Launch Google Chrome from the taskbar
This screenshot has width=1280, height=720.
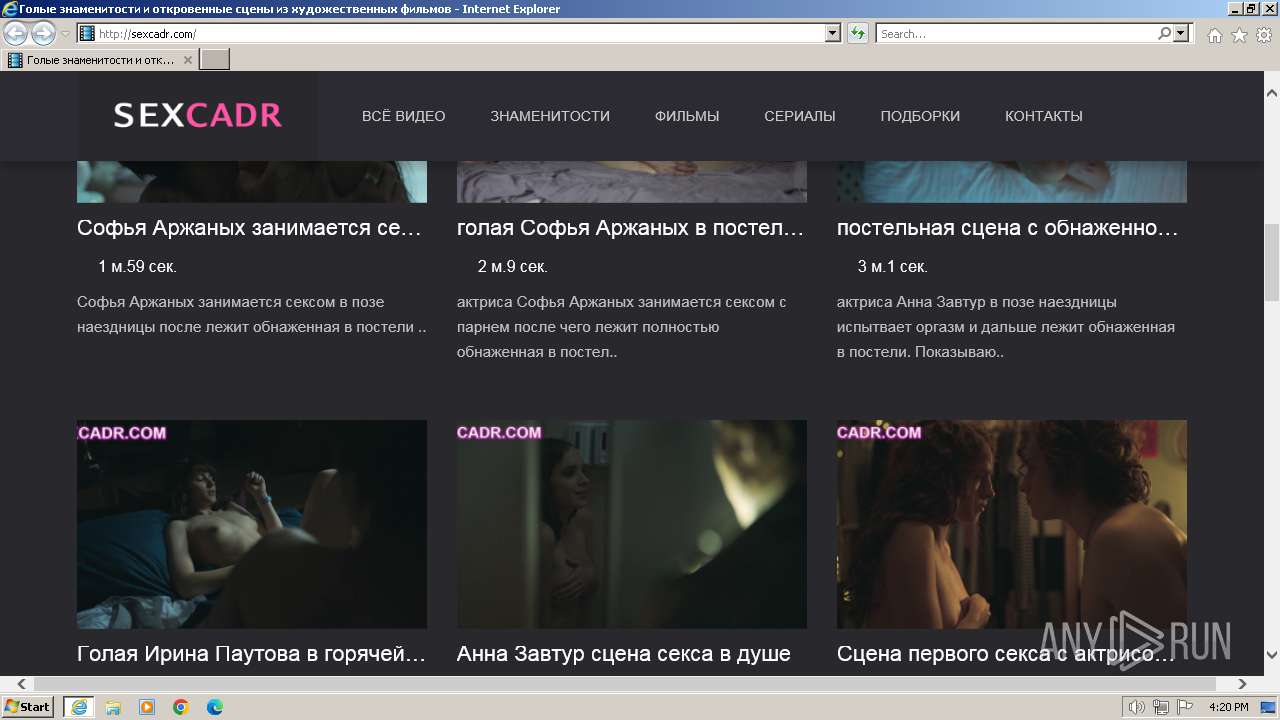click(x=181, y=707)
